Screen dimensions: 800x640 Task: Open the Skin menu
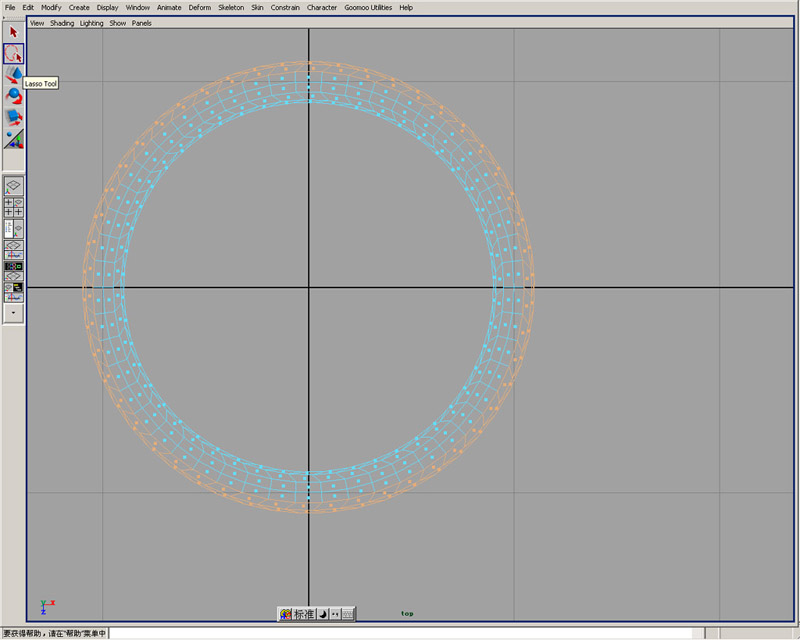point(257,8)
